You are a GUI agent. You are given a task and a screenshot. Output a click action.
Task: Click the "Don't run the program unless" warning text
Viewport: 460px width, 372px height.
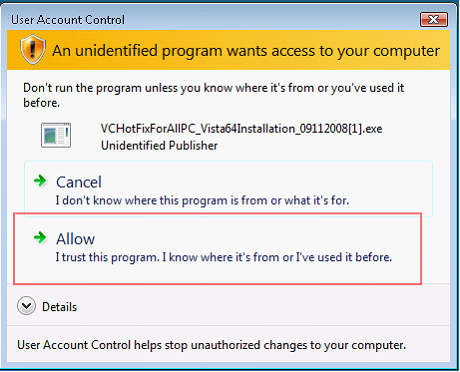tap(213, 95)
